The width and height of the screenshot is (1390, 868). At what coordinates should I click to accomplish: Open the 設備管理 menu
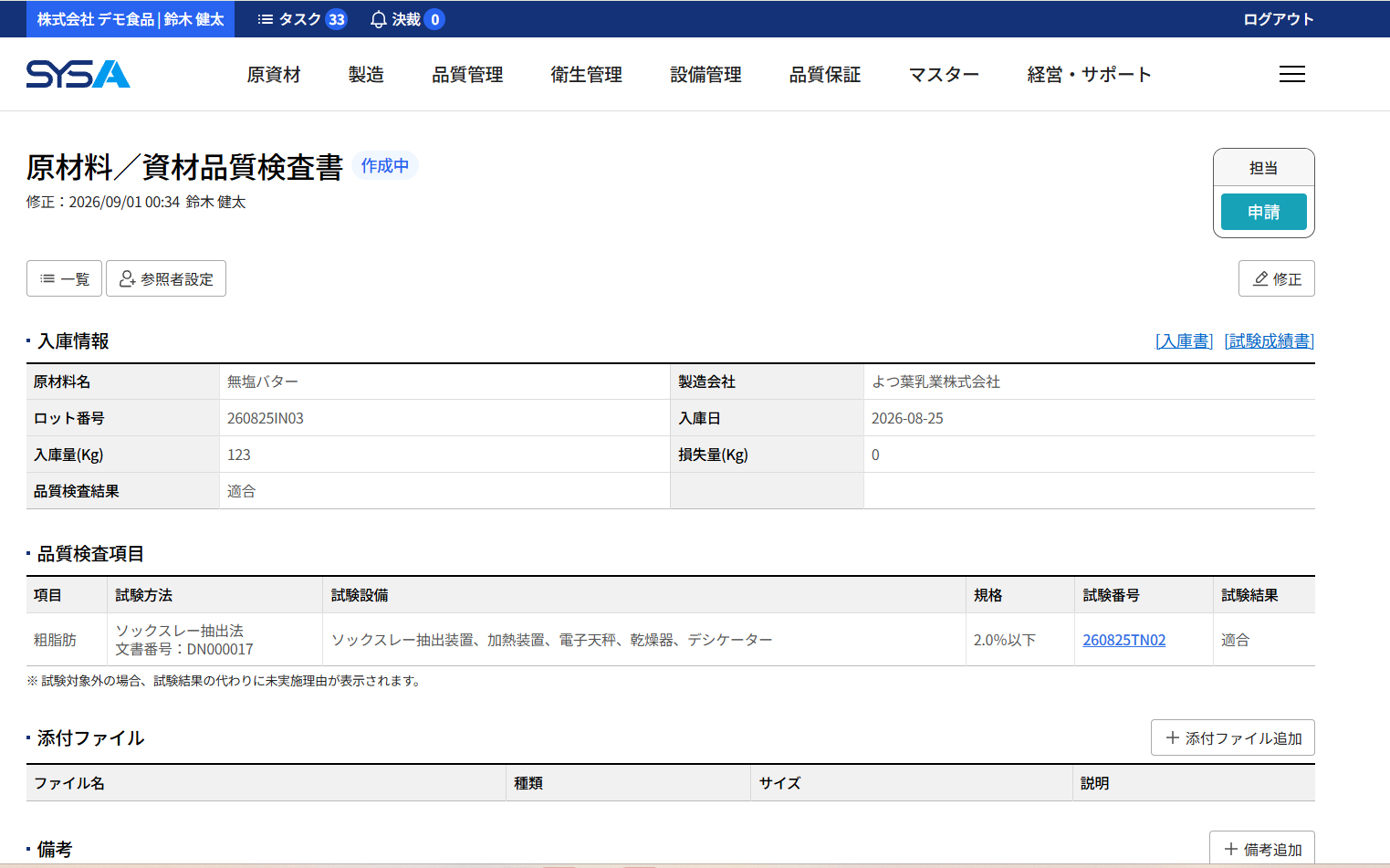[x=705, y=75]
